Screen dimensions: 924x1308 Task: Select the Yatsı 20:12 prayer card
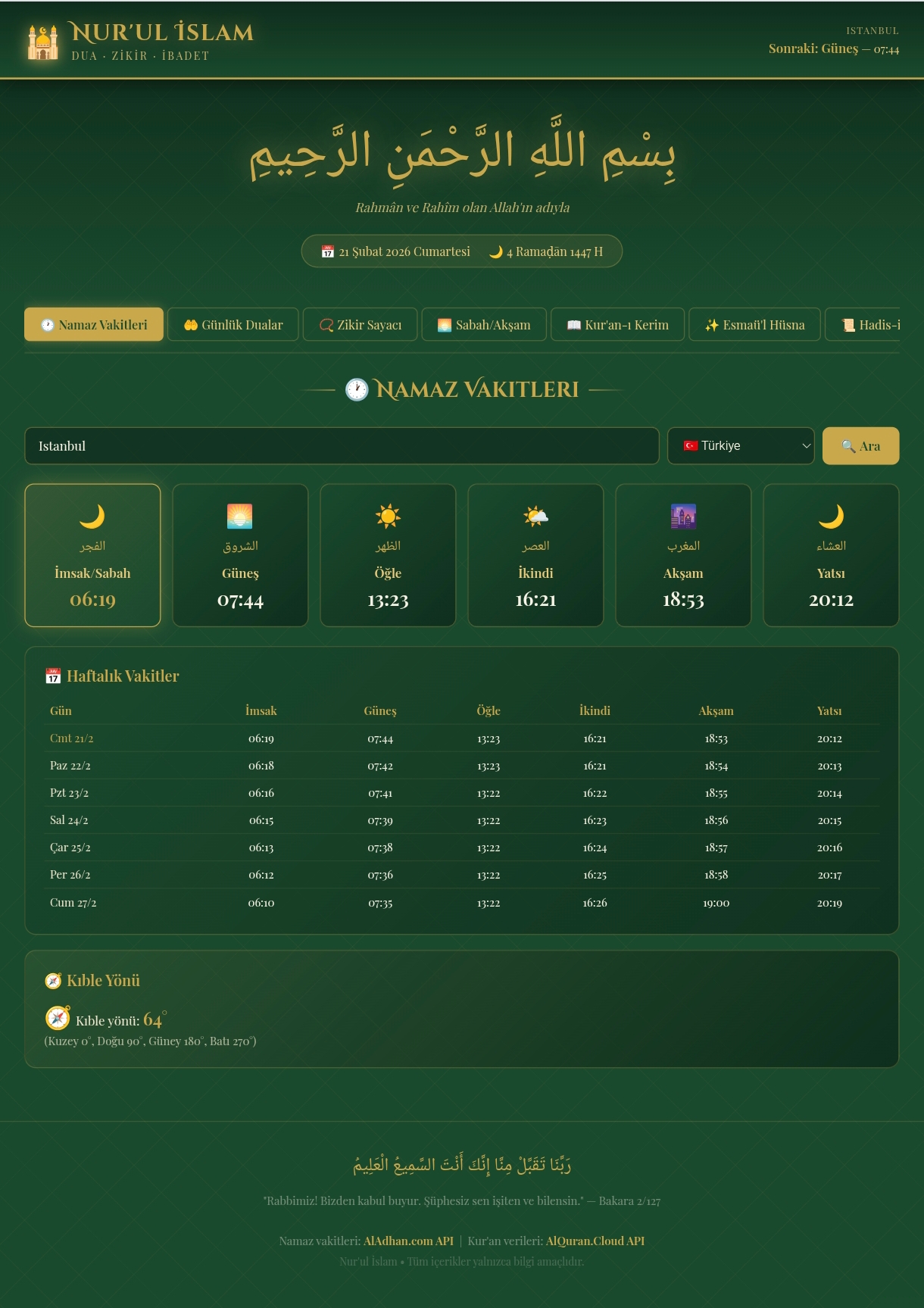tap(831, 555)
